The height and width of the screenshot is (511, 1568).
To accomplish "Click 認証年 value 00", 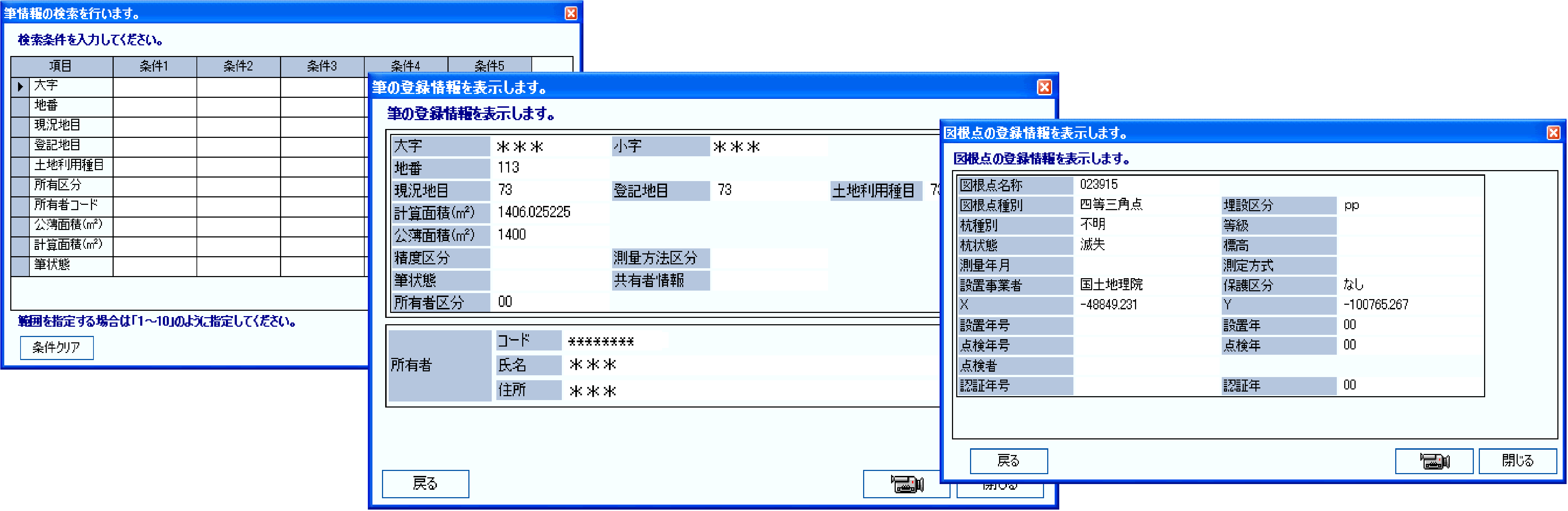I will [x=1350, y=386].
